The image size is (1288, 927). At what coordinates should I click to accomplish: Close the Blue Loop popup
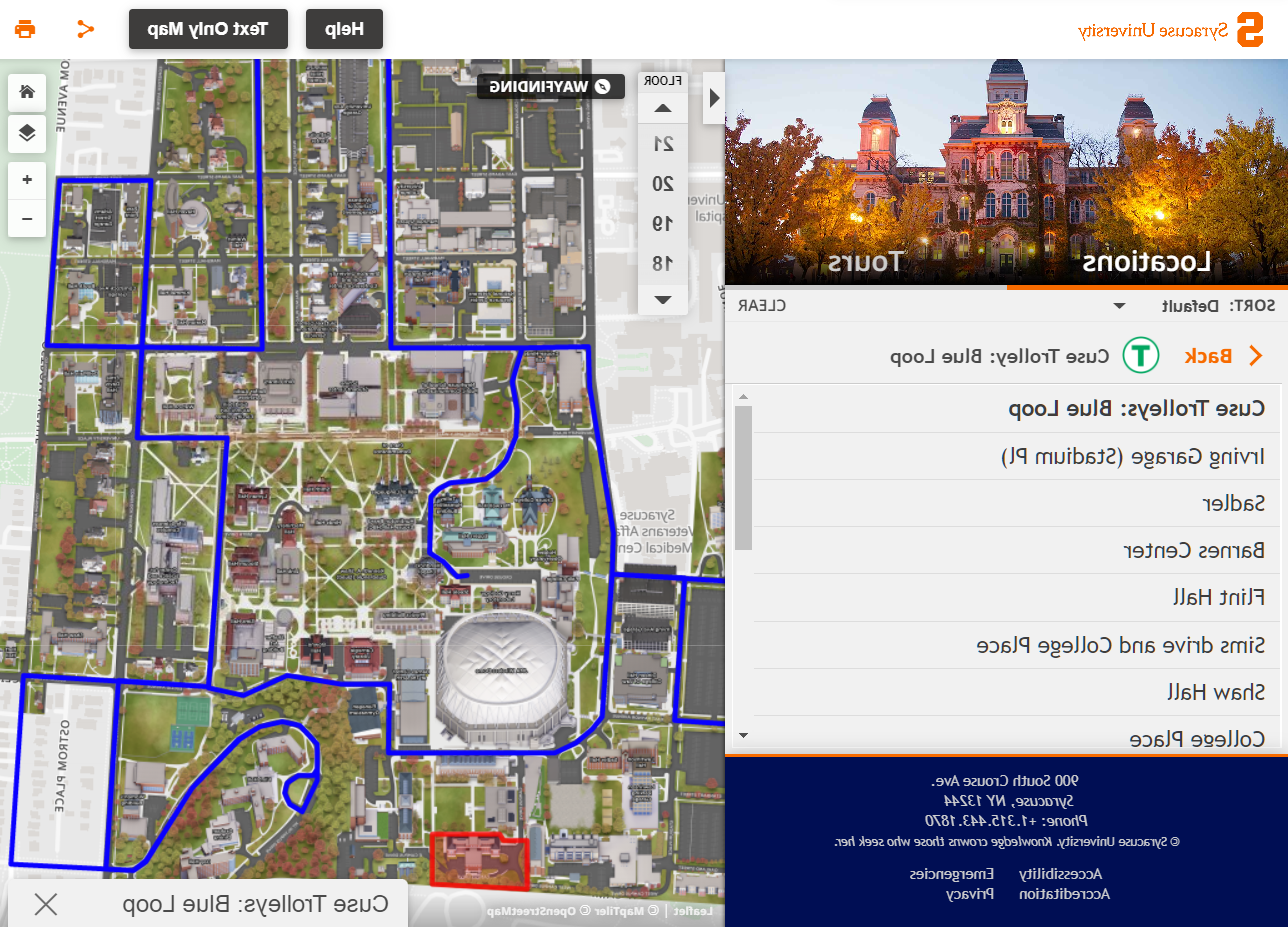[x=46, y=904]
